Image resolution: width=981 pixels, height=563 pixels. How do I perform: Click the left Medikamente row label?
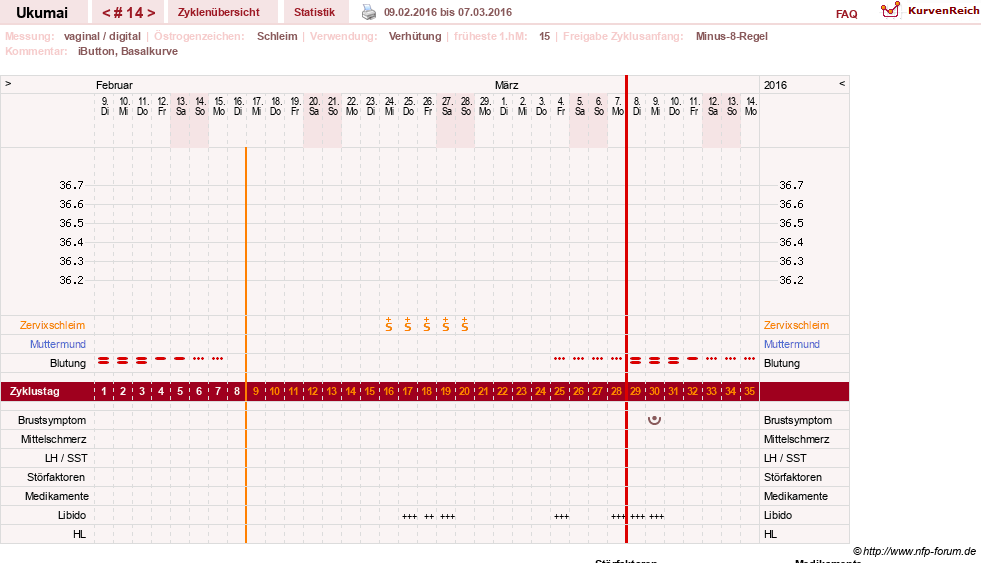[x=57, y=496]
